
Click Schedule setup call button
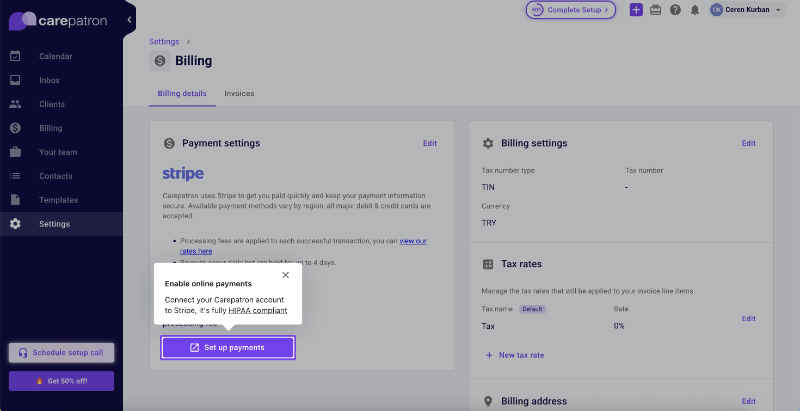point(61,353)
